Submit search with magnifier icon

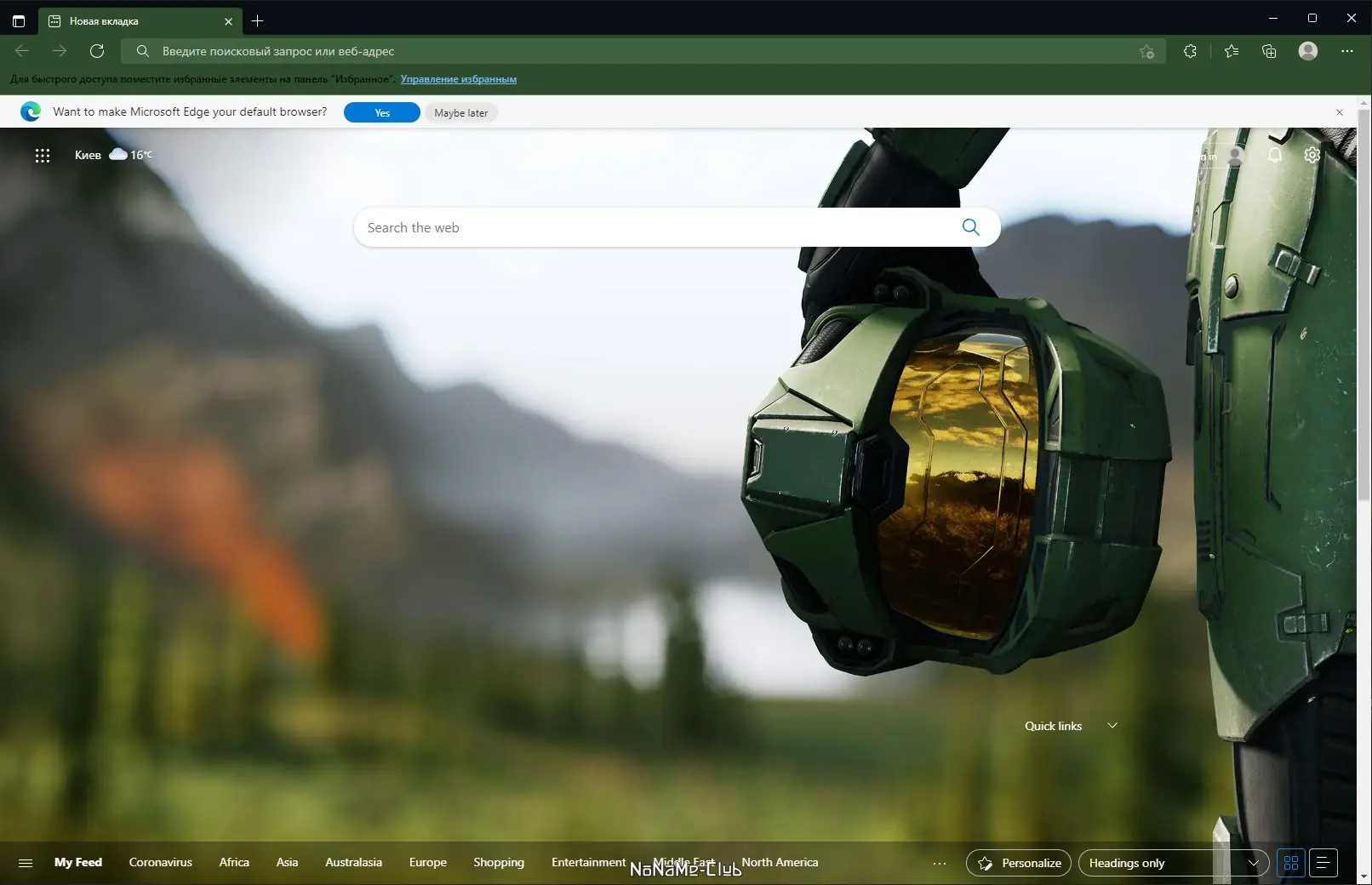click(x=971, y=227)
